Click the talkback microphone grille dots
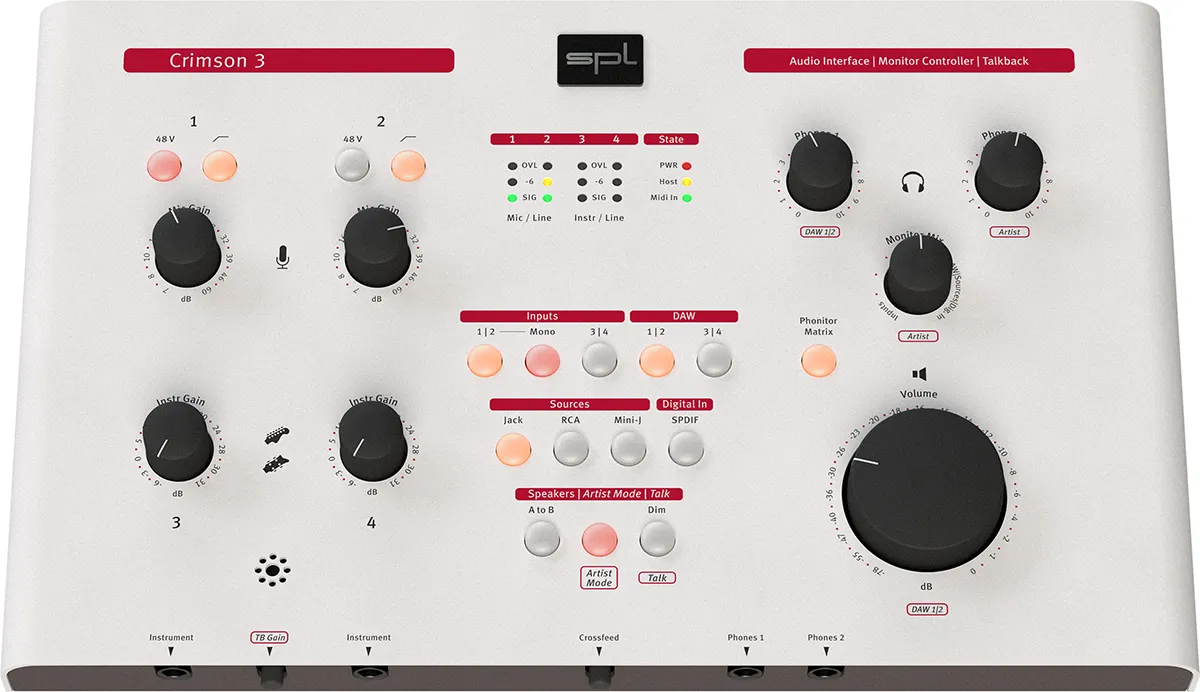Screen dimensions: 1200x692 272,573
